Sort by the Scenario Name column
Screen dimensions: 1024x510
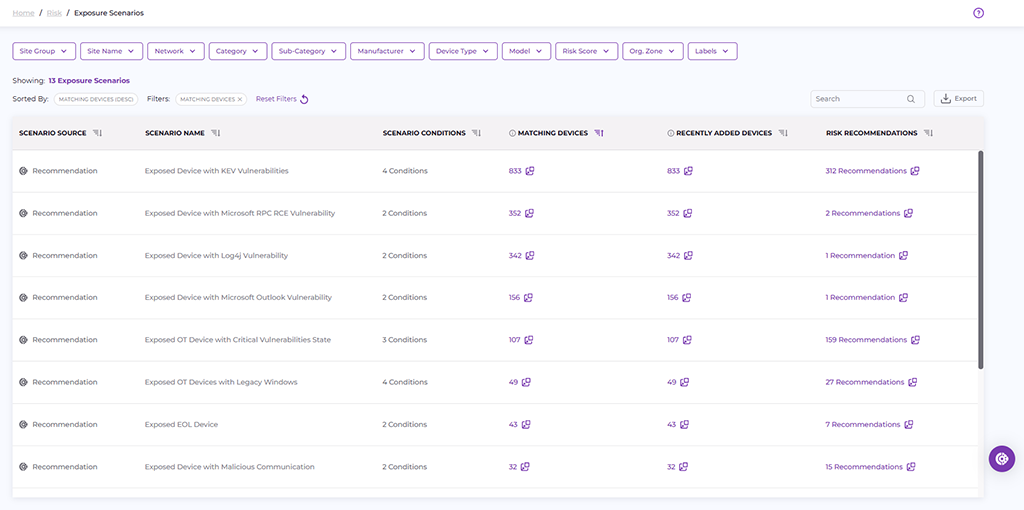(x=215, y=133)
